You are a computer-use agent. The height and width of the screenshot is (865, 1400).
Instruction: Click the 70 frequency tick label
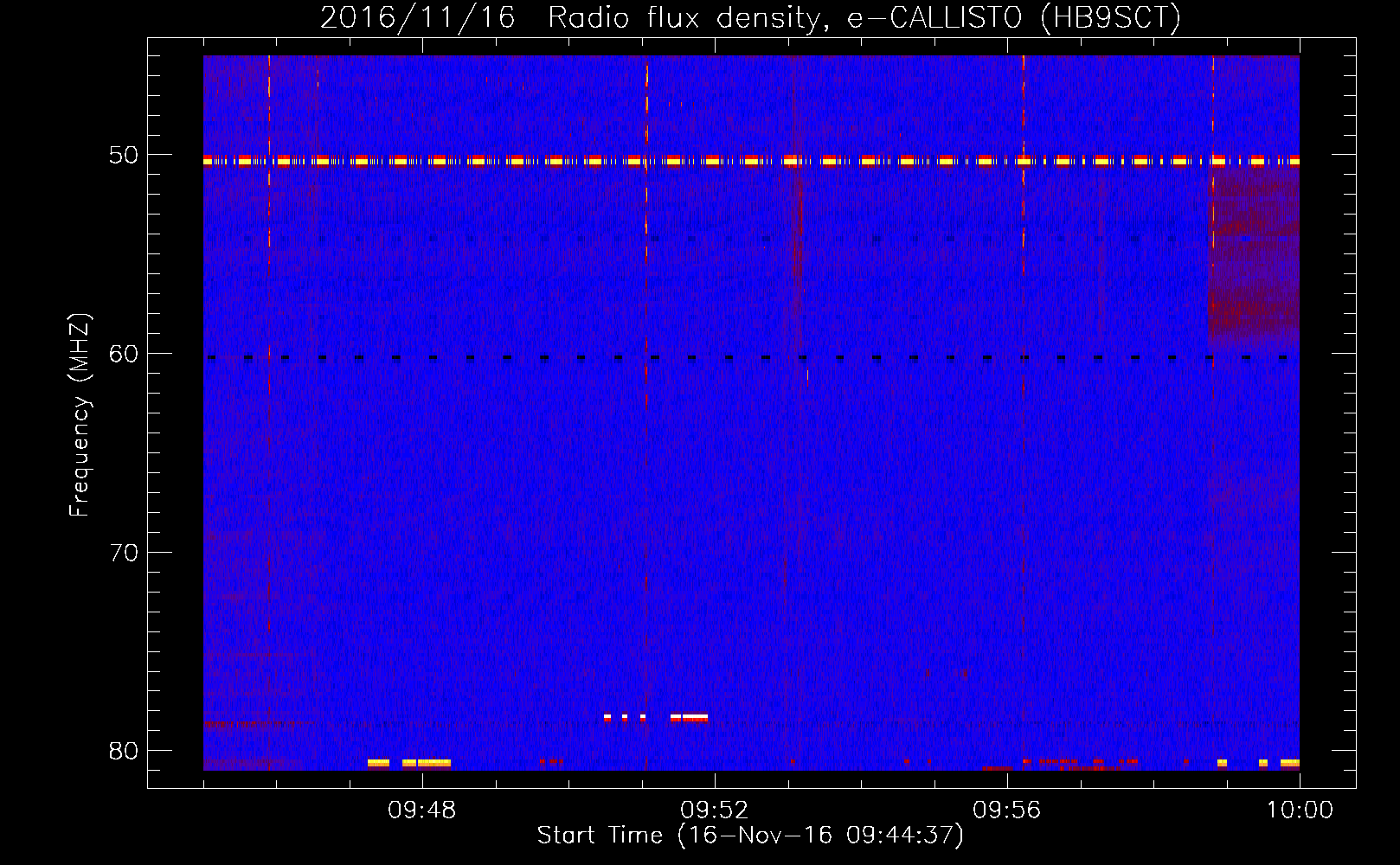pyautogui.click(x=125, y=552)
